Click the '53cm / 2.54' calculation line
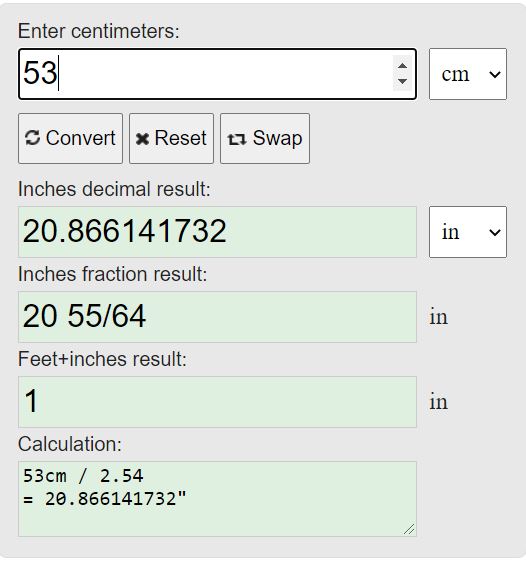 [83, 476]
